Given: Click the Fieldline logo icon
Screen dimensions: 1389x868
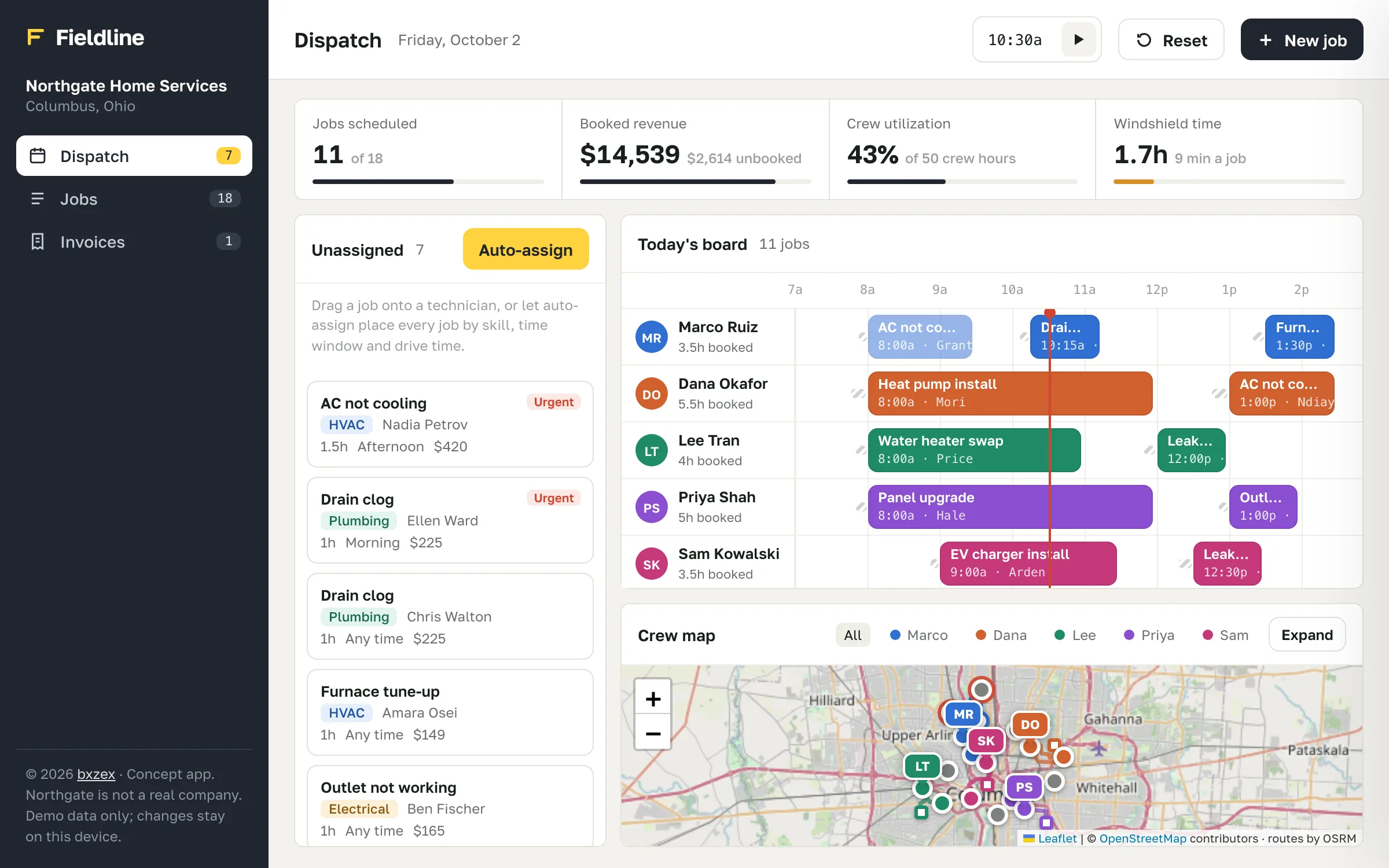Looking at the screenshot, I should tap(35, 37).
